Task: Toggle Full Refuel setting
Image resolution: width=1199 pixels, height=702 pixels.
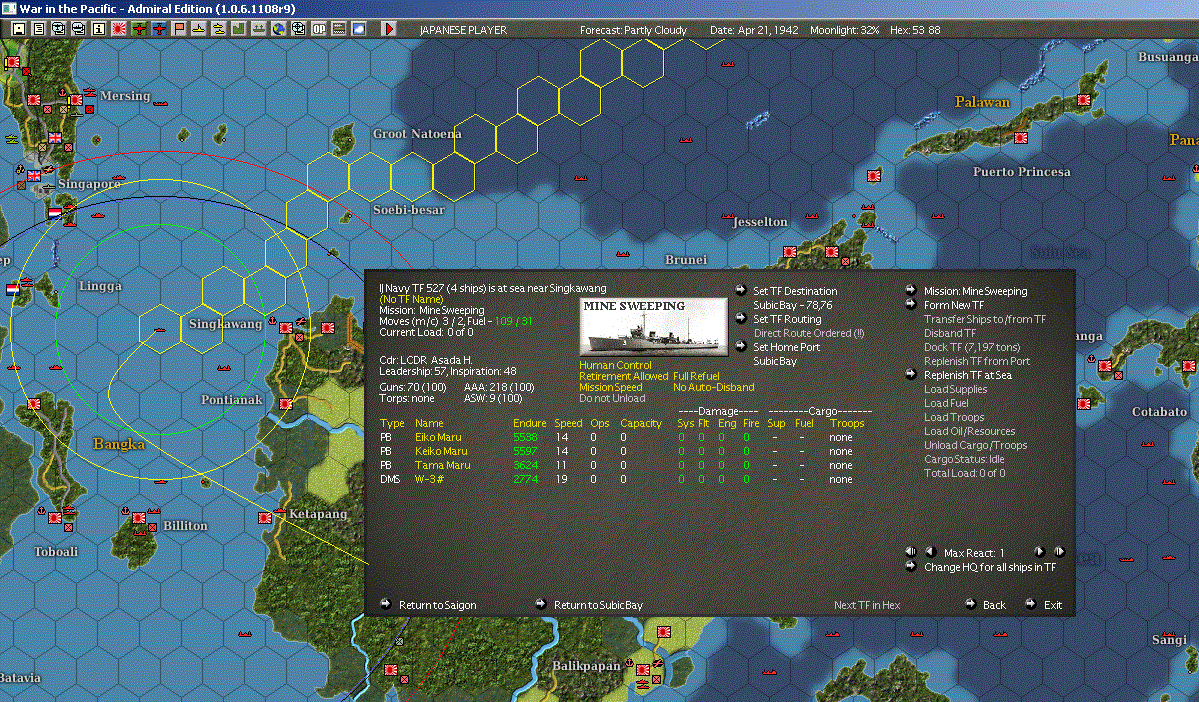Action: click(696, 376)
